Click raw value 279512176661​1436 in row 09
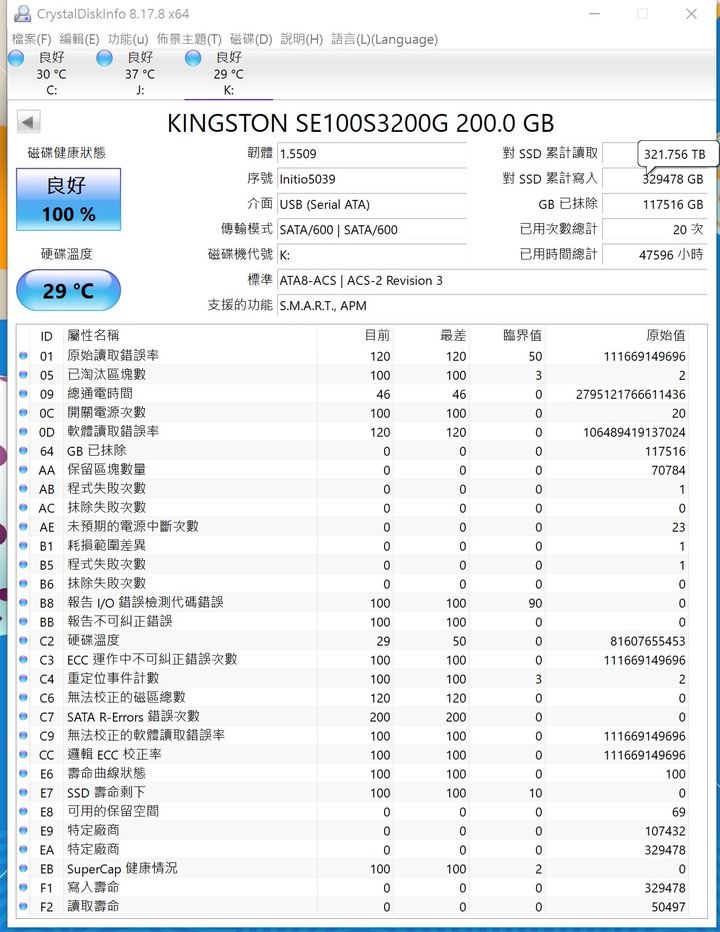The image size is (720, 932). tap(630, 394)
